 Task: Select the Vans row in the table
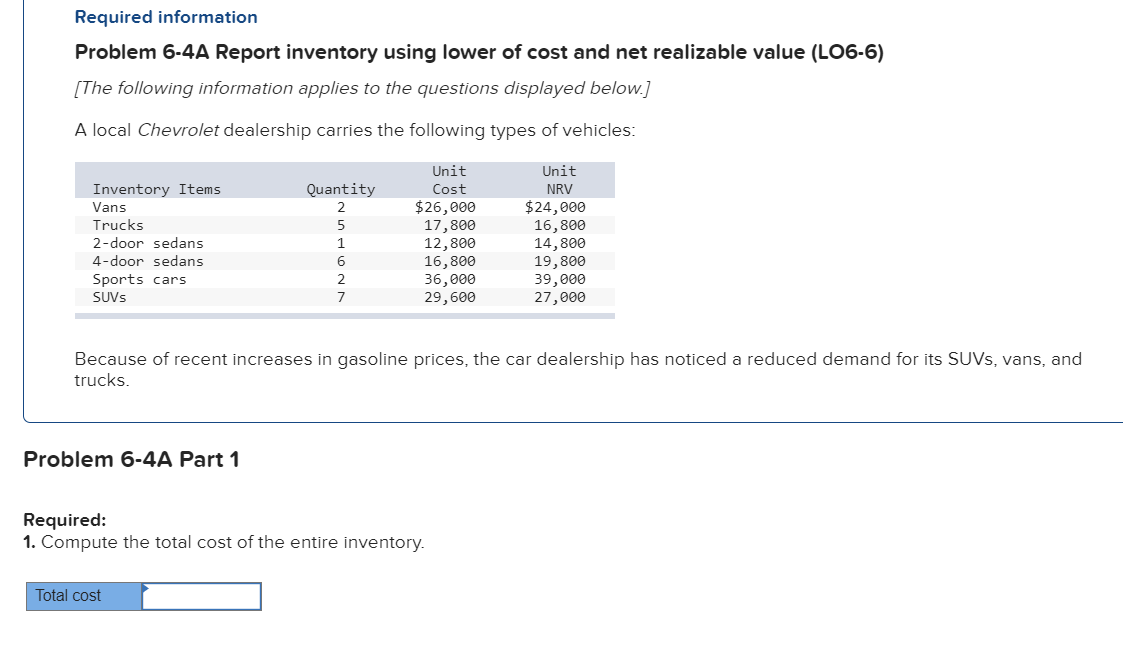tap(110, 207)
